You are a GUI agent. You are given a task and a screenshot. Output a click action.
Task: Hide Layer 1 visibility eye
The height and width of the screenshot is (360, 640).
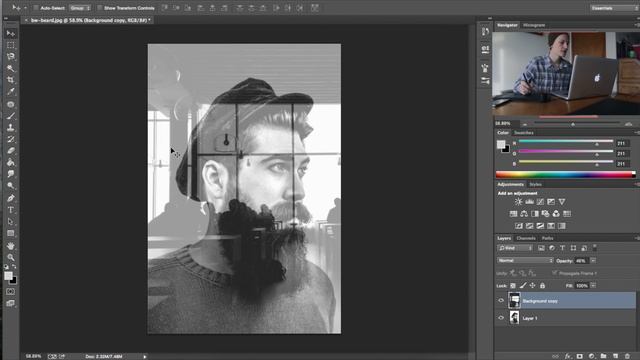(x=501, y=318)
